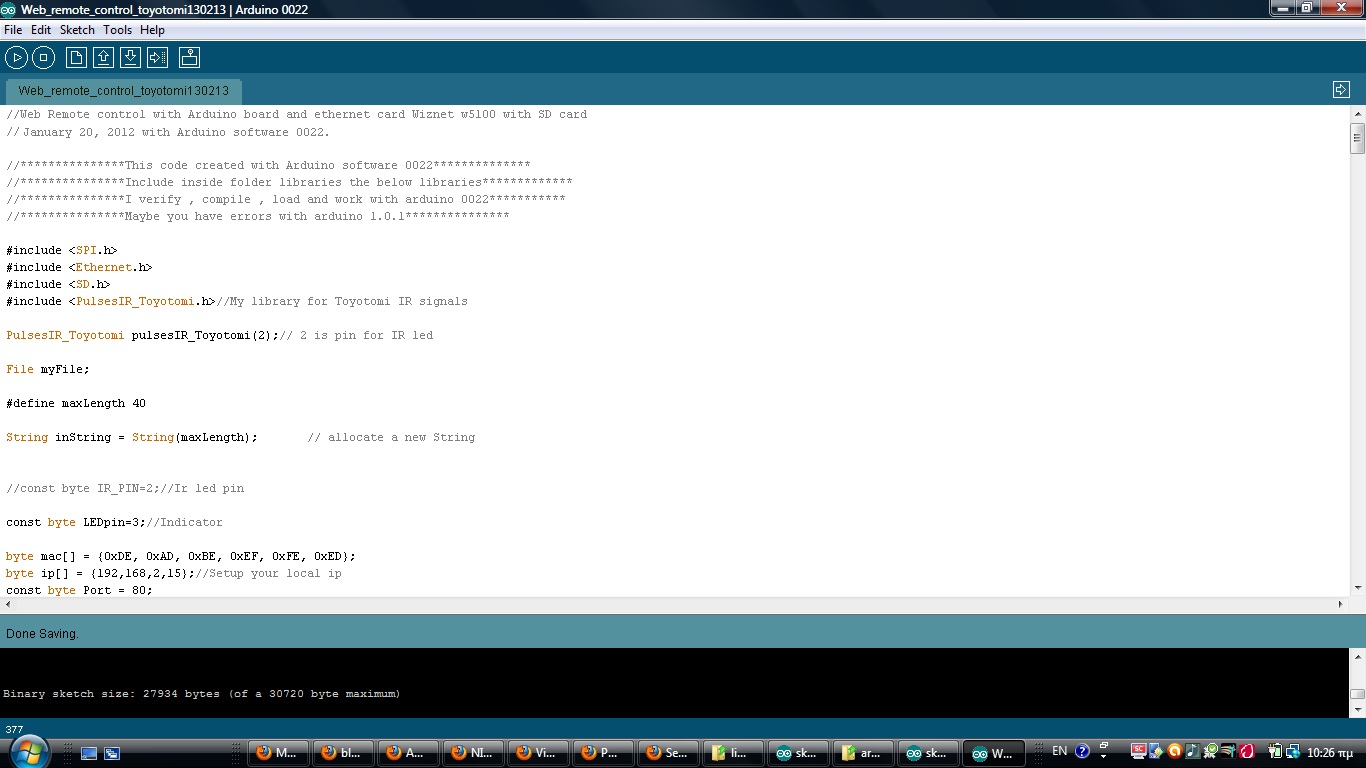The image size is (1366, 768).
Task: Open the Serial Monitor from the toolbar
Action: [x=189, y=57]
